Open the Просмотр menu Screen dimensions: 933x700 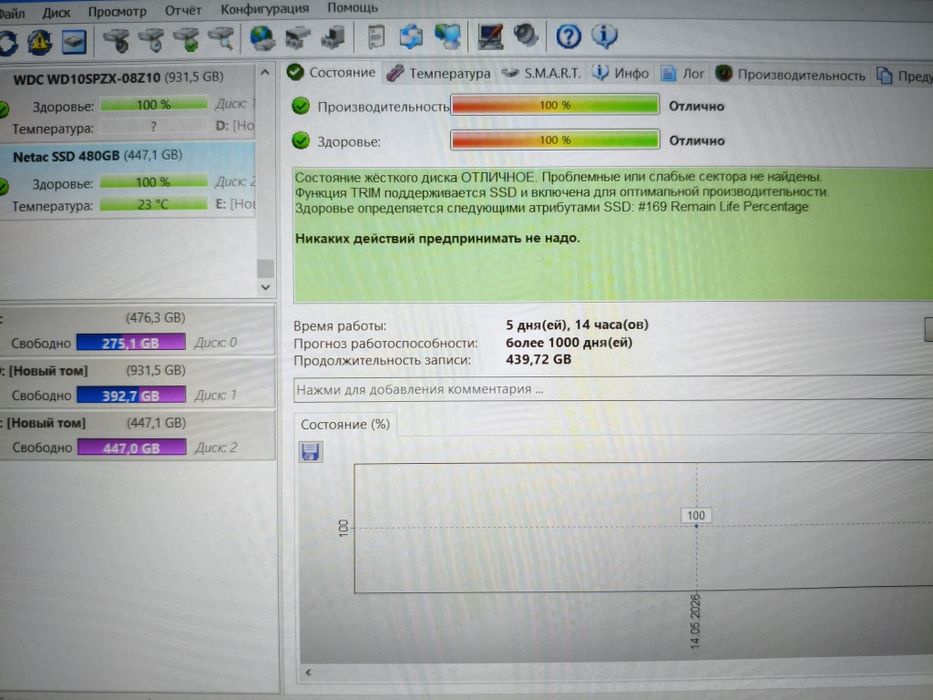(117, 11)
